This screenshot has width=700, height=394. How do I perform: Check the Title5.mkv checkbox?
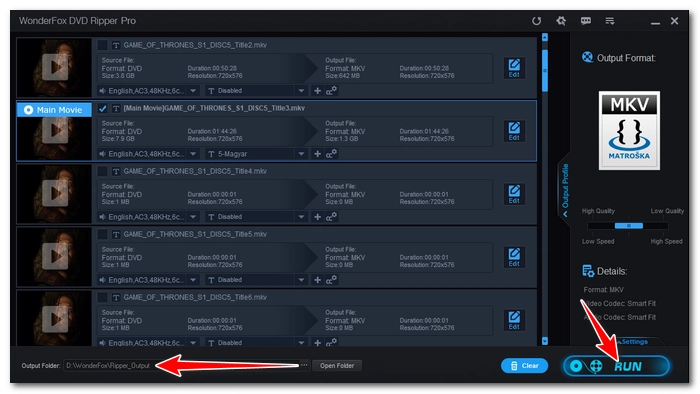click(102, 234)
